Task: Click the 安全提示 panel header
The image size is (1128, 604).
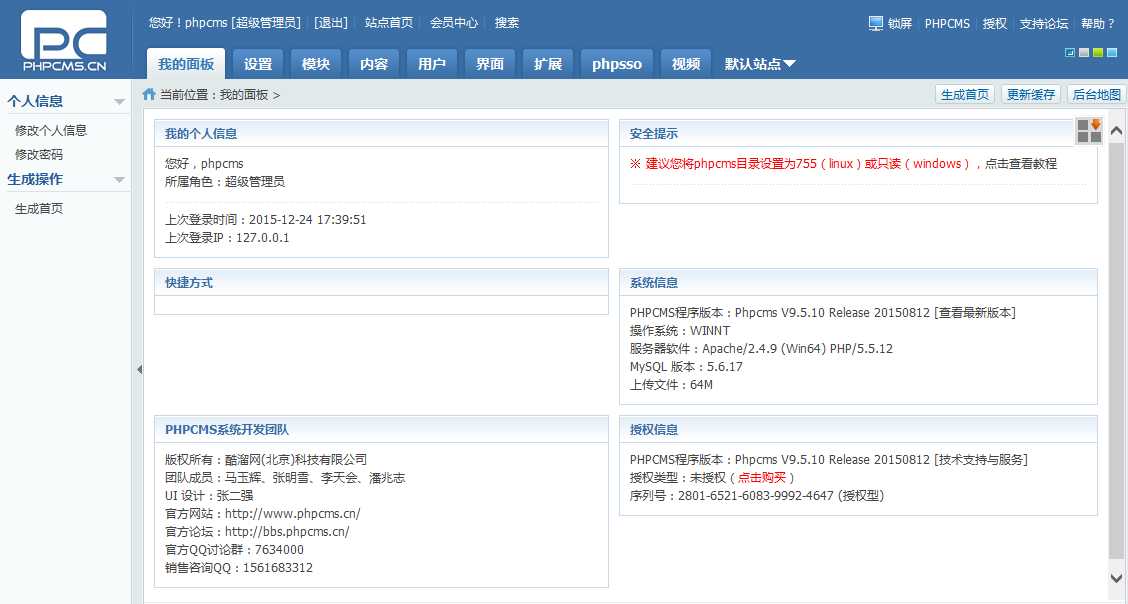Action: point(858,134)
